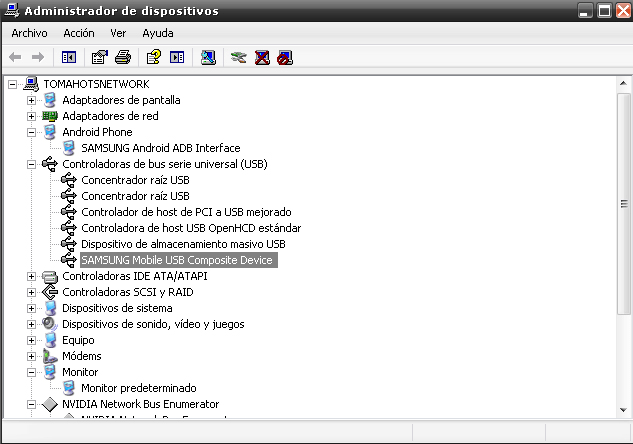The width and height of the screenshot is (633, 444).
Task: Select SAMSUNG Android ADB Interface text
Action: pos(161,148)
